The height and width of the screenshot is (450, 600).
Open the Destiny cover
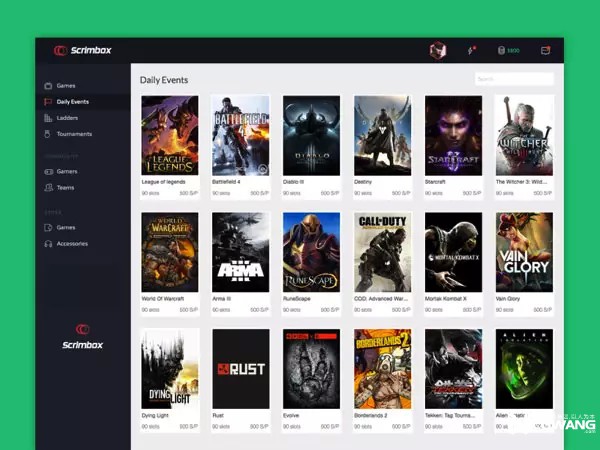(383, 135)
